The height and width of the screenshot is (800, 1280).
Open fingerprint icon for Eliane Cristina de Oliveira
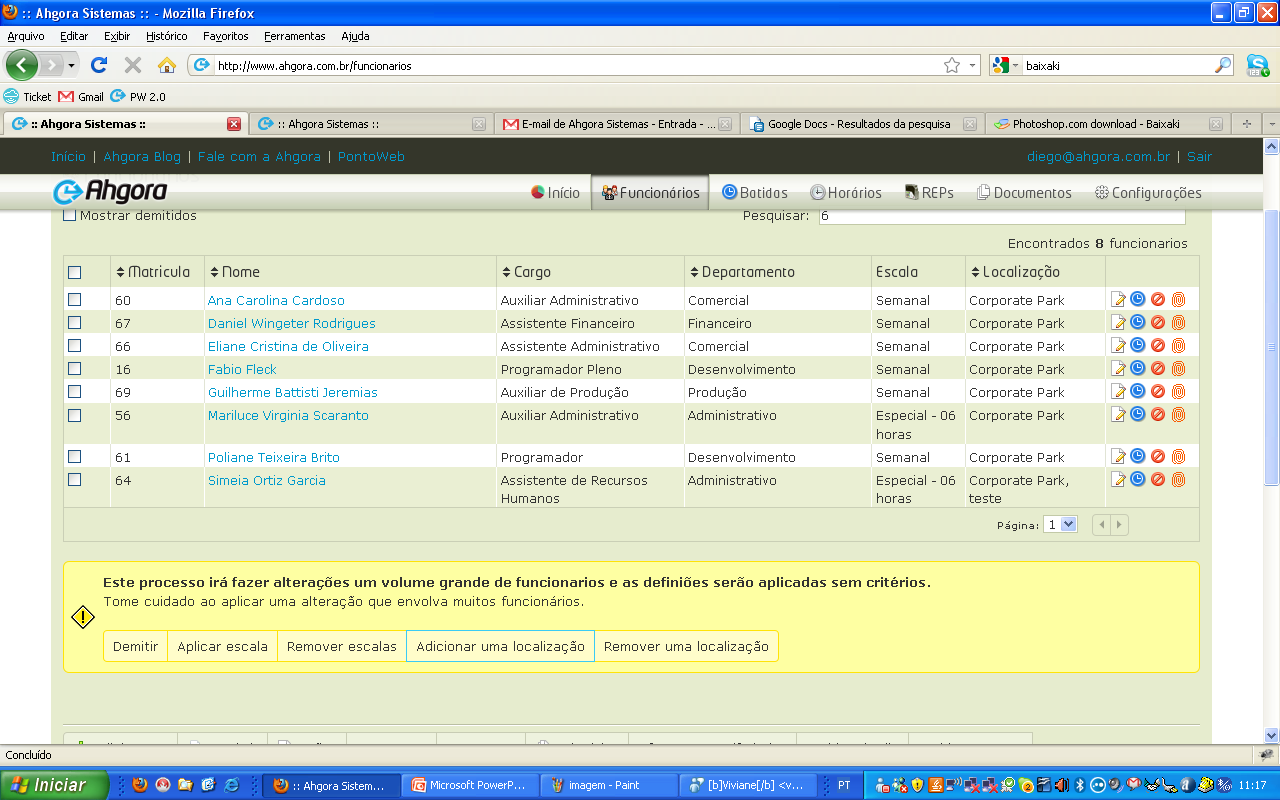1178,345
